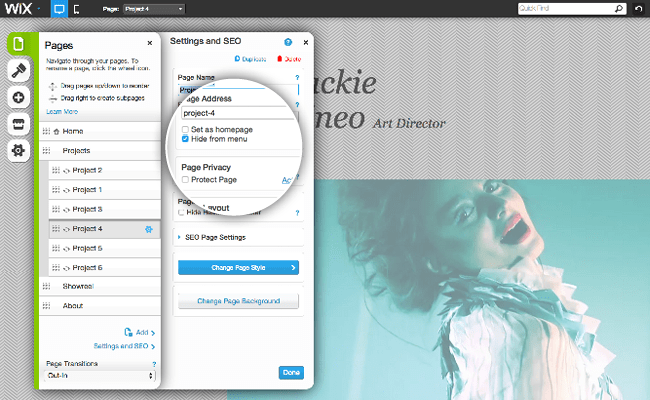This screenshot has height=400, width=650.
Task: Click the About row drag handle
Action: point(46,306)
